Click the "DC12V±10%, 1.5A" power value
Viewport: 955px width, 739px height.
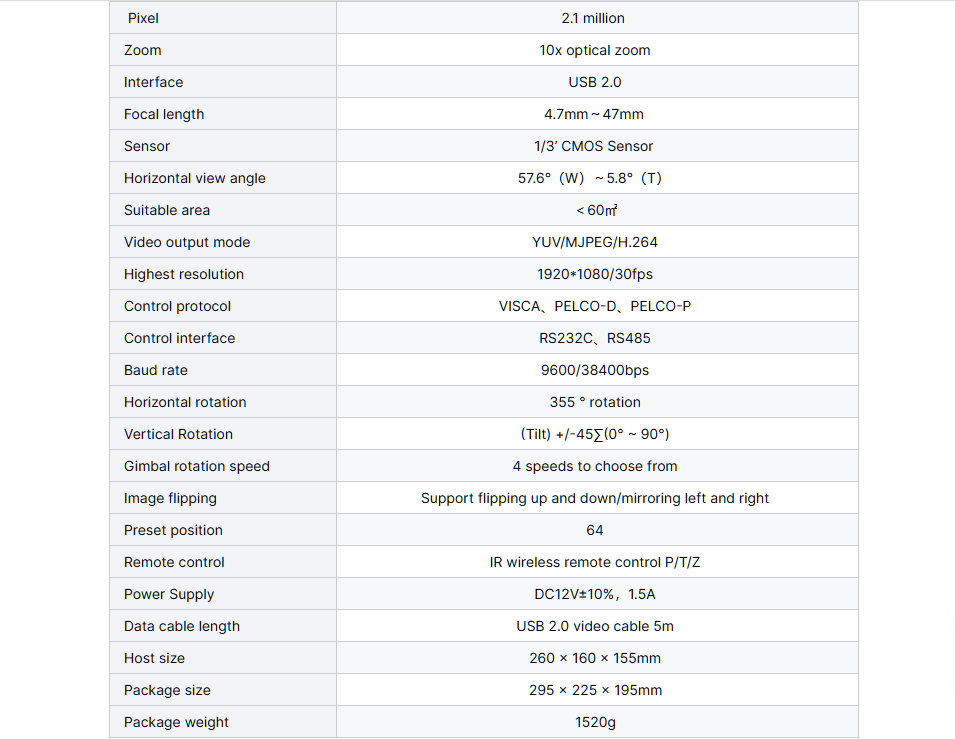coord(595,594)
